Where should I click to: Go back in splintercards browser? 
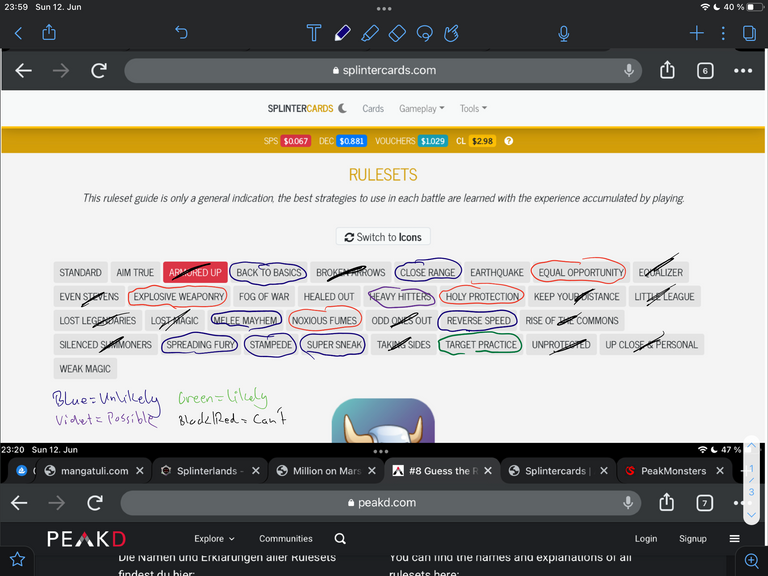click(23, 71)
